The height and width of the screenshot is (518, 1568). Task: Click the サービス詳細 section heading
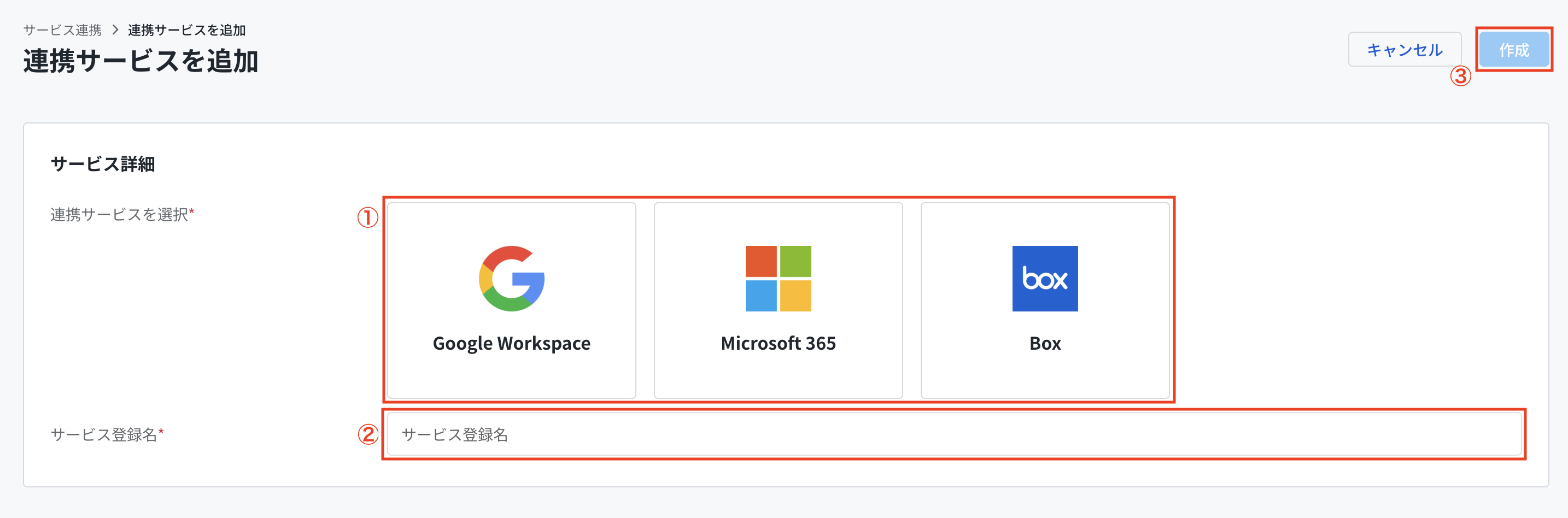(103, 164)
